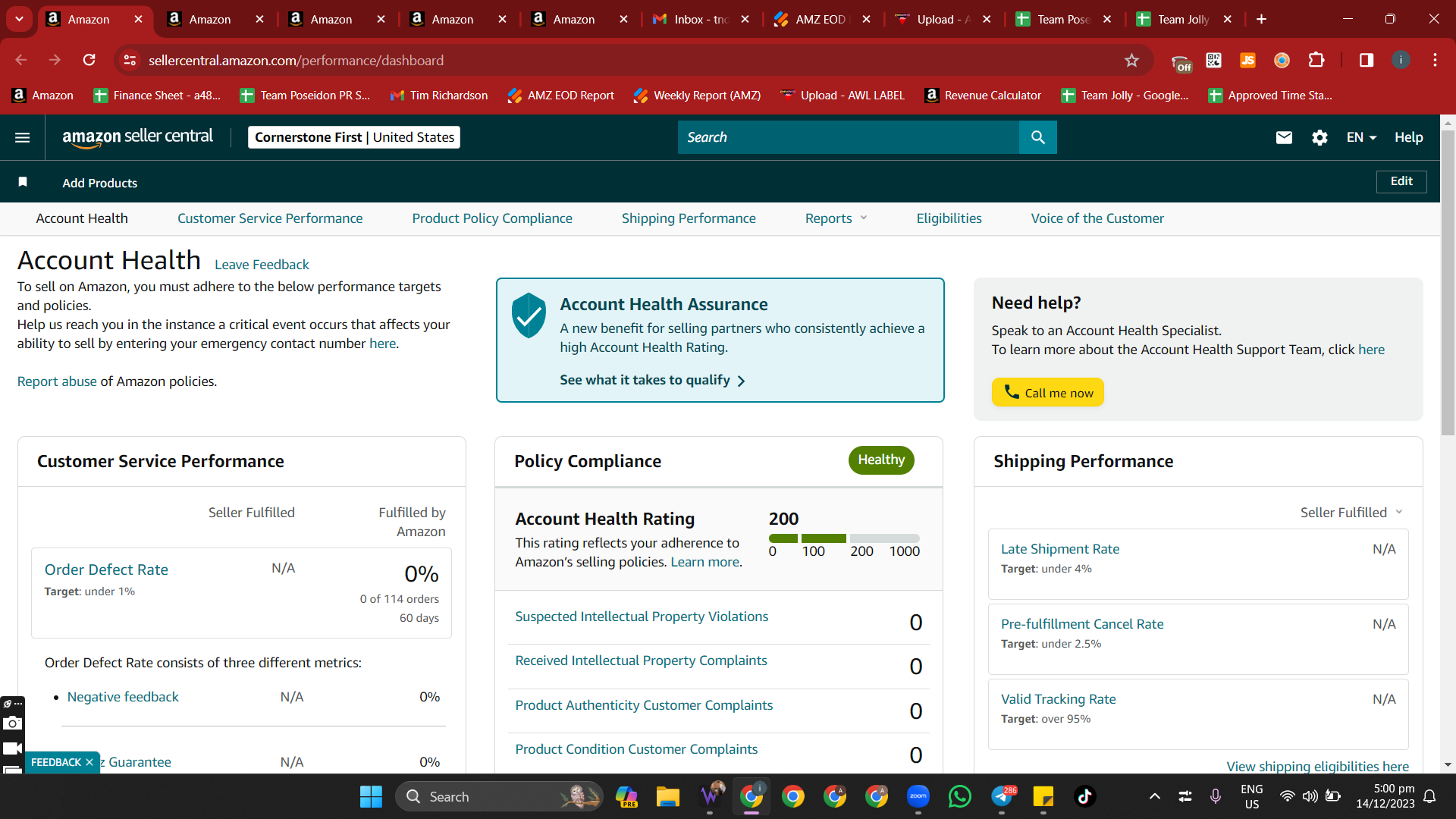Open Customer Service Performance tab

(x=270, y=218)
